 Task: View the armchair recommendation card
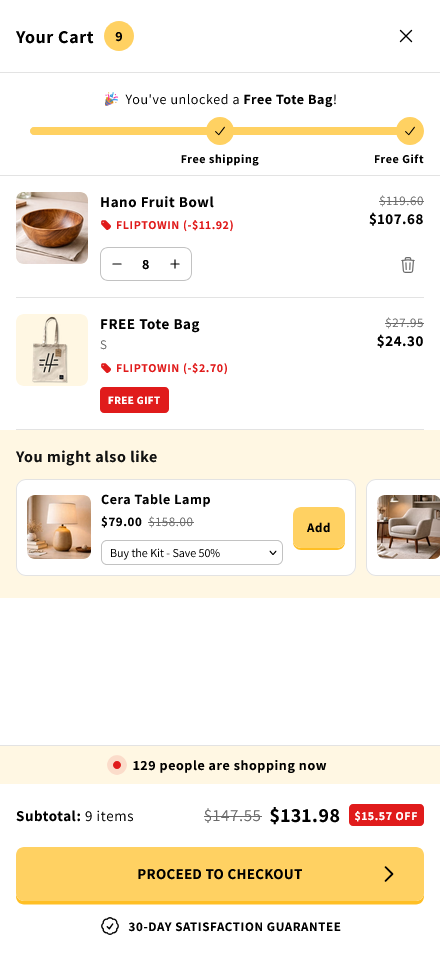403,527
